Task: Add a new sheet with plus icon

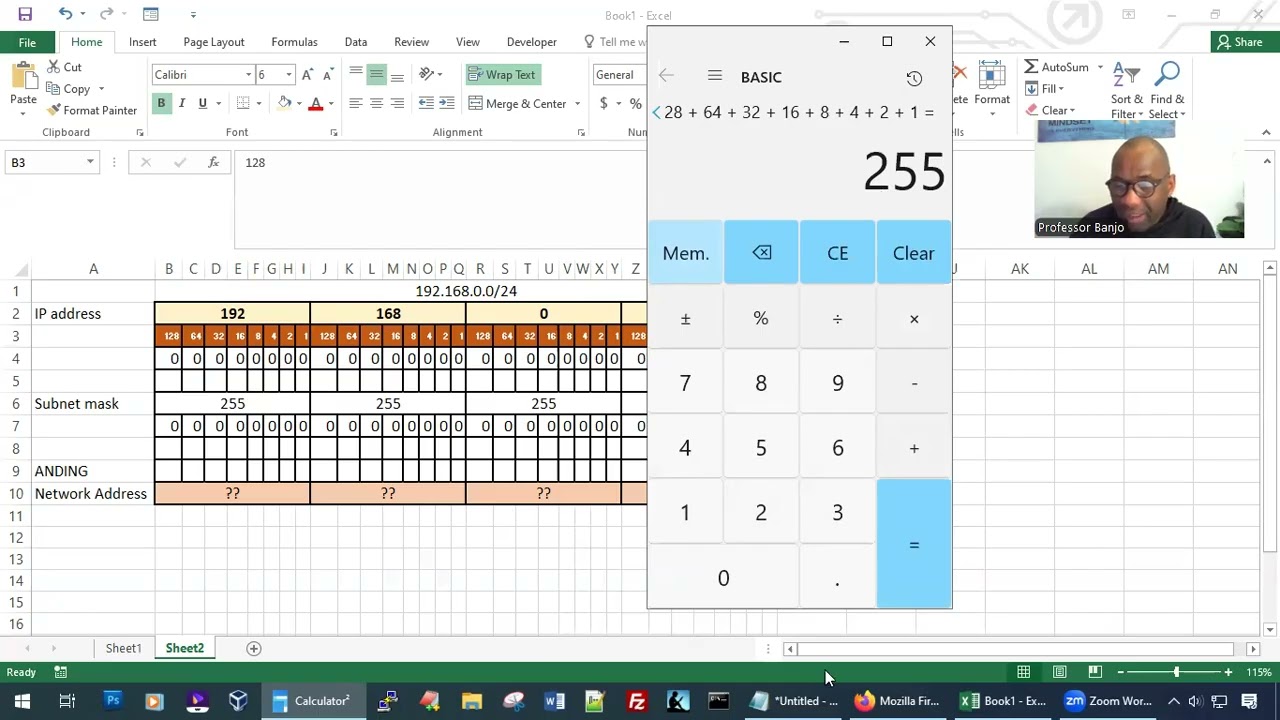Action: (x=253, y=648)
